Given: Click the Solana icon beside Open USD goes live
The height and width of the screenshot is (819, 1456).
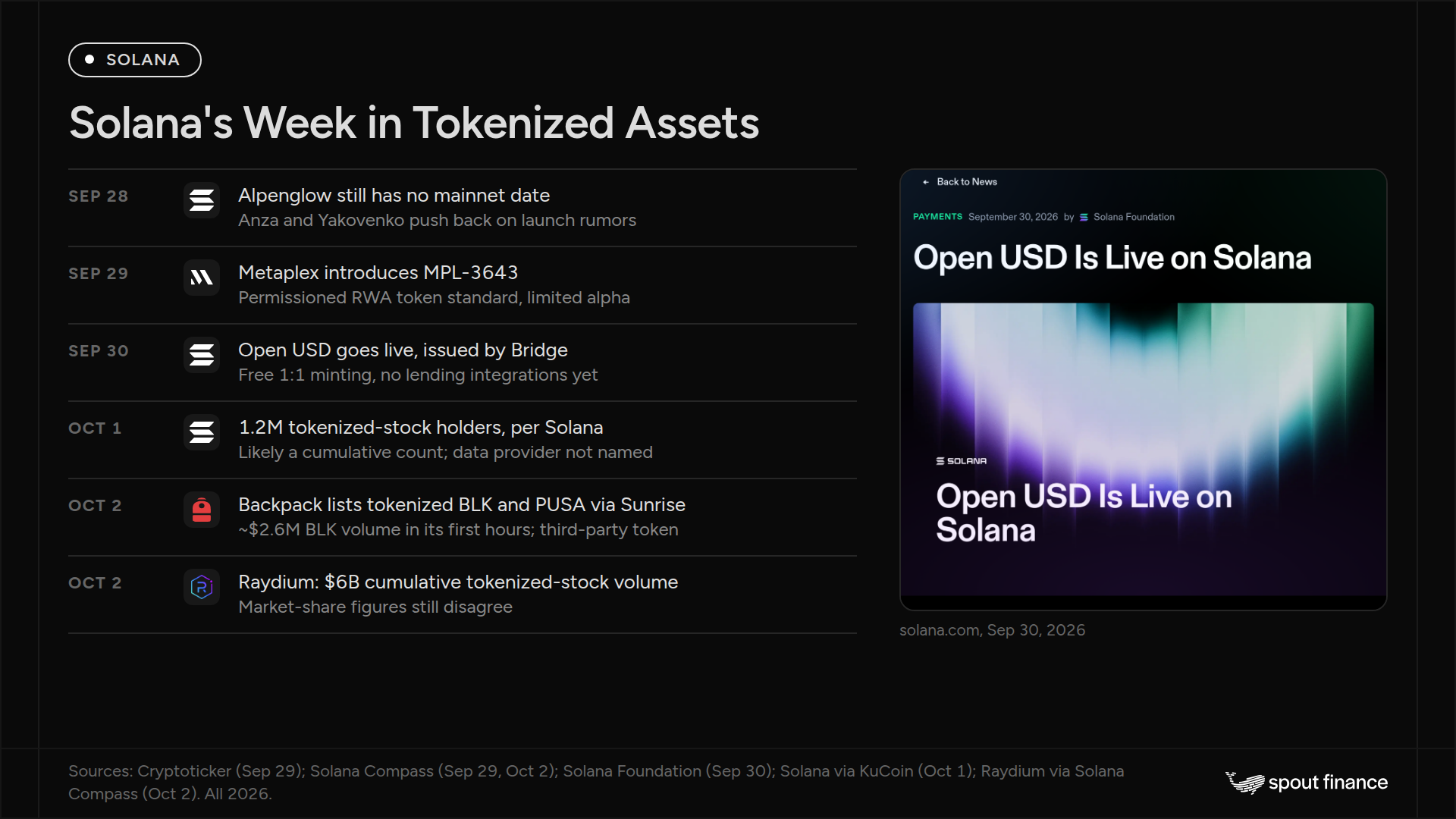Looking at the screenshot, I should 202,355.
